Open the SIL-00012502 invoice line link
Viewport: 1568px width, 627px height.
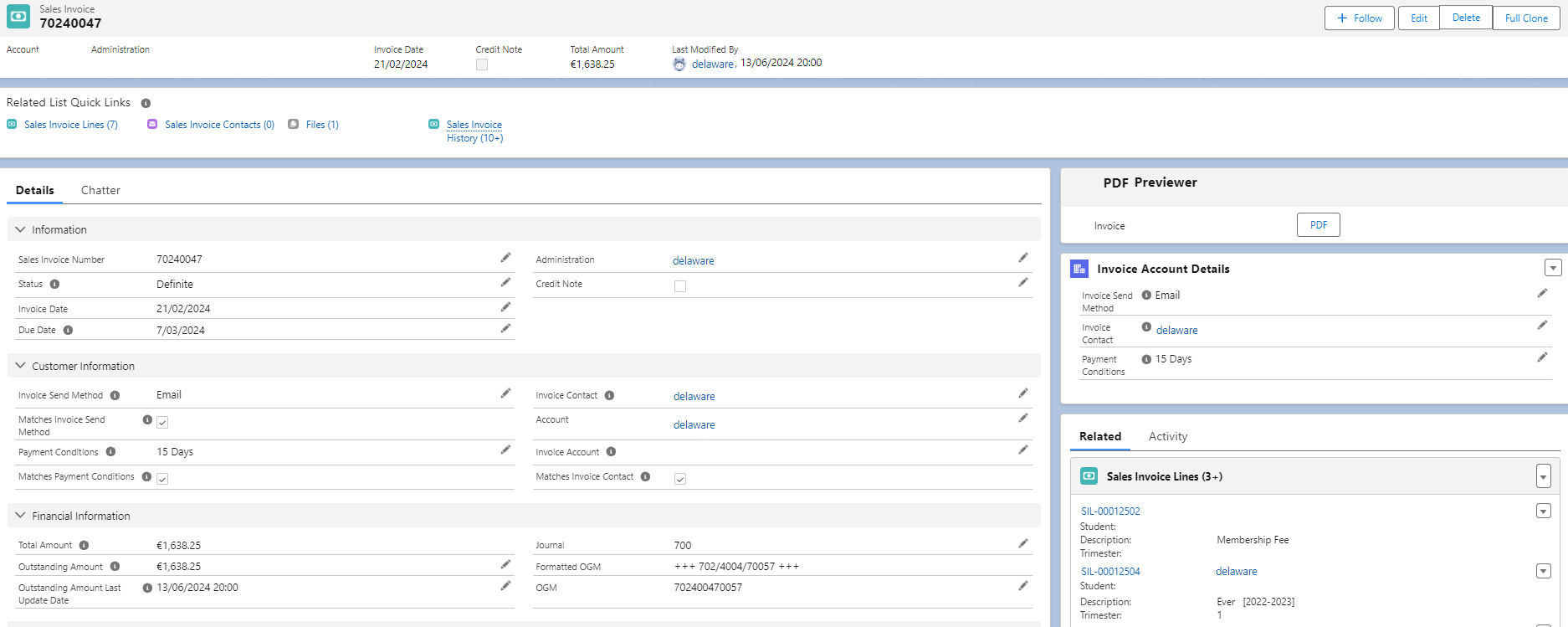pyautogui.click(x=1110, y=511)
